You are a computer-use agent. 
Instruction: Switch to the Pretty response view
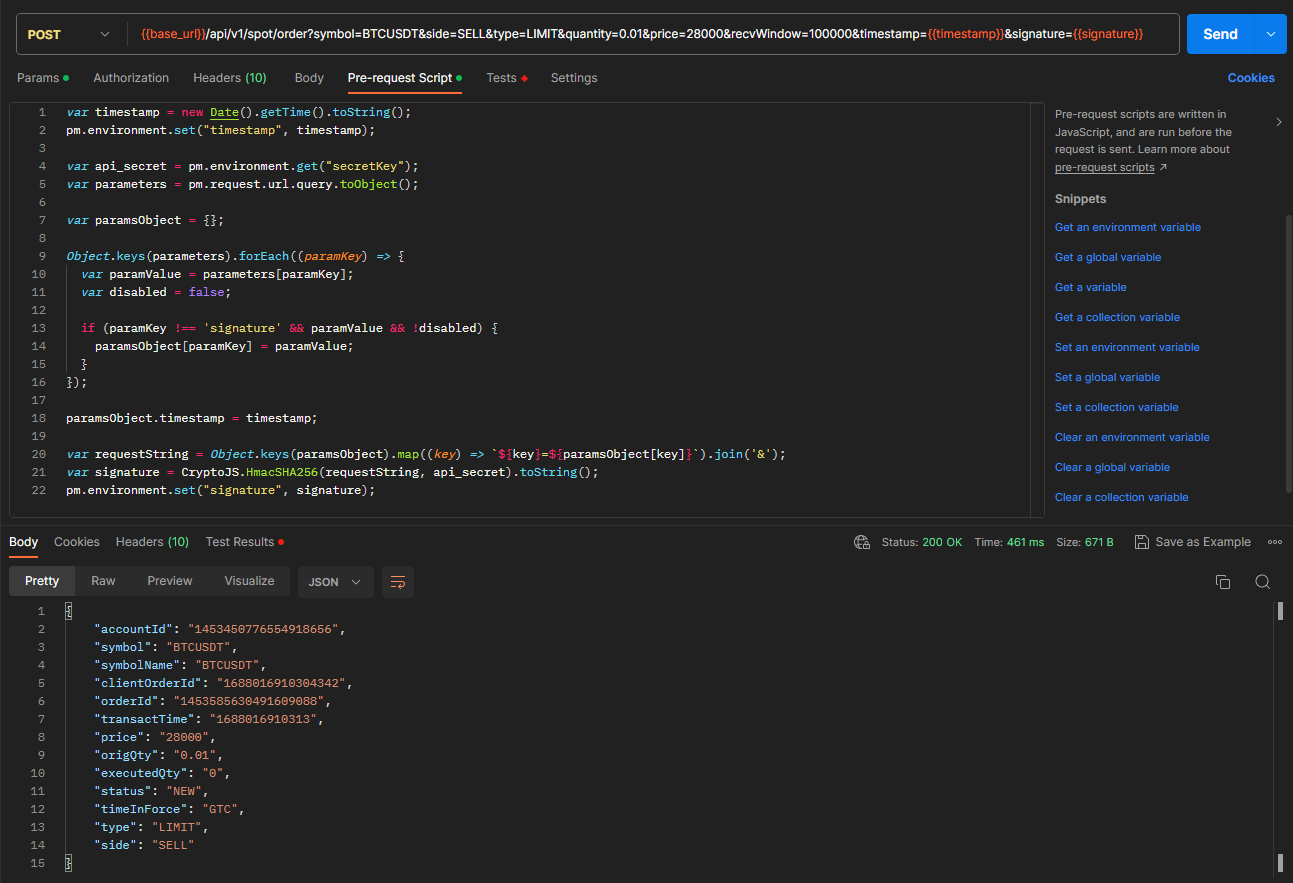(42, 581)
